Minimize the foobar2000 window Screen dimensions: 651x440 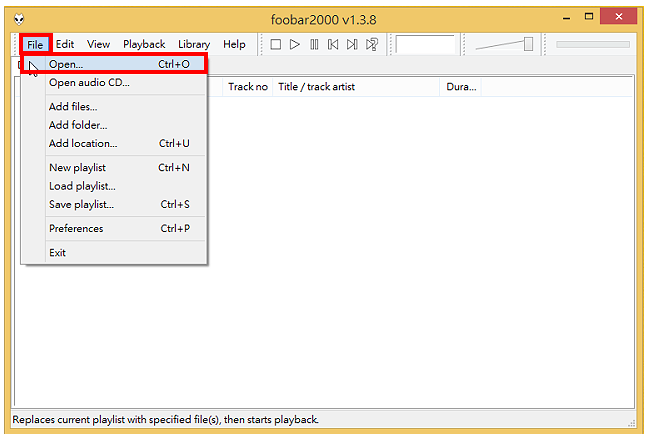click(x=566, y=17)
